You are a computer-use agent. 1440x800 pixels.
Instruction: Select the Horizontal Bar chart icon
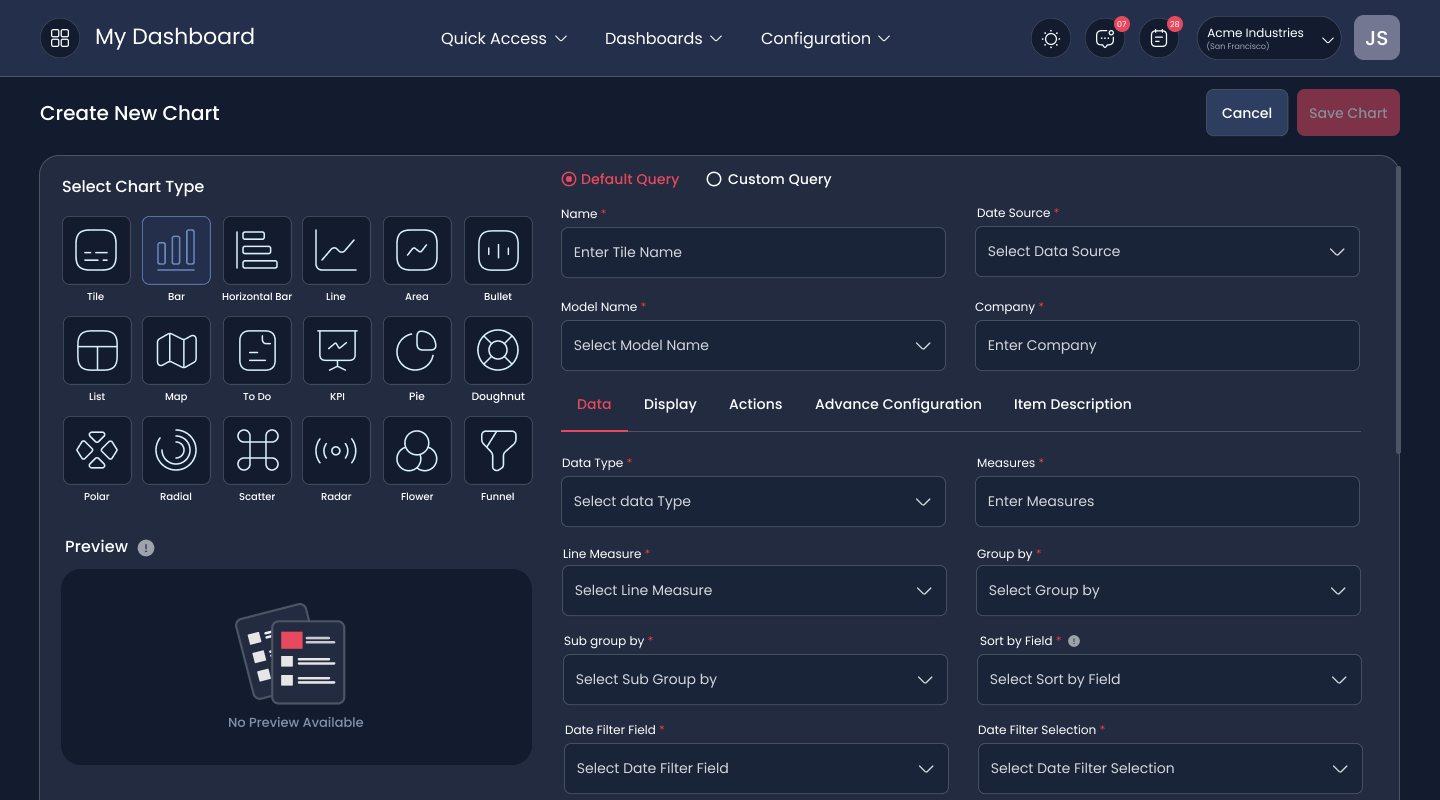tap(257, 251)
